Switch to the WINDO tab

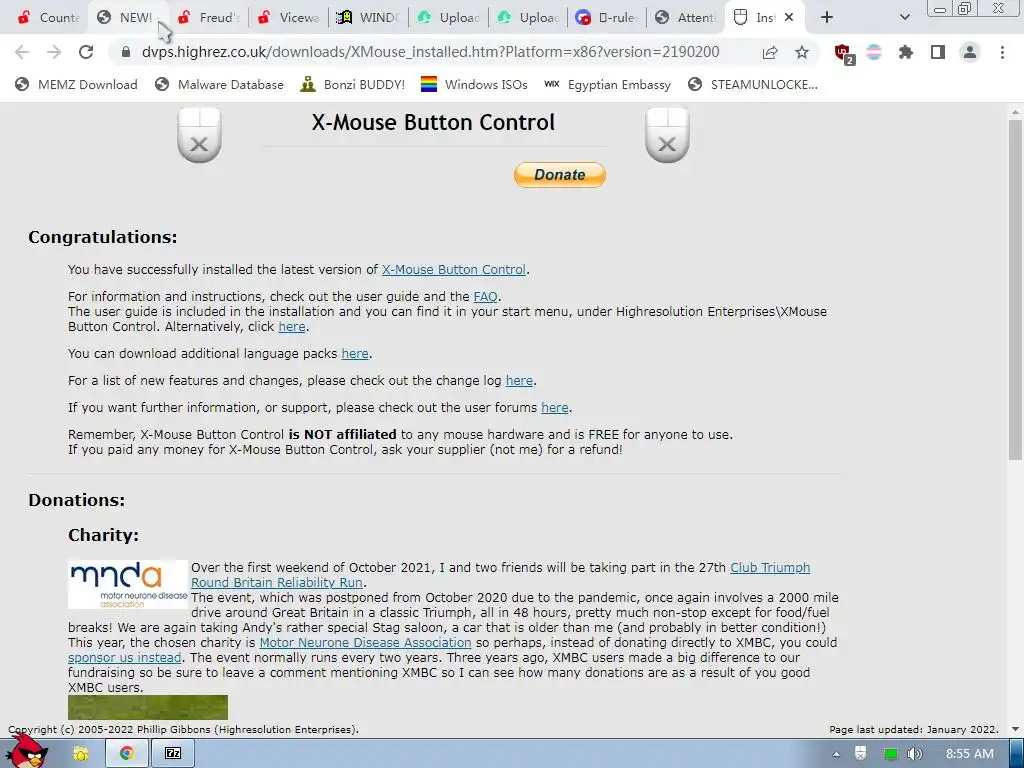368,18
